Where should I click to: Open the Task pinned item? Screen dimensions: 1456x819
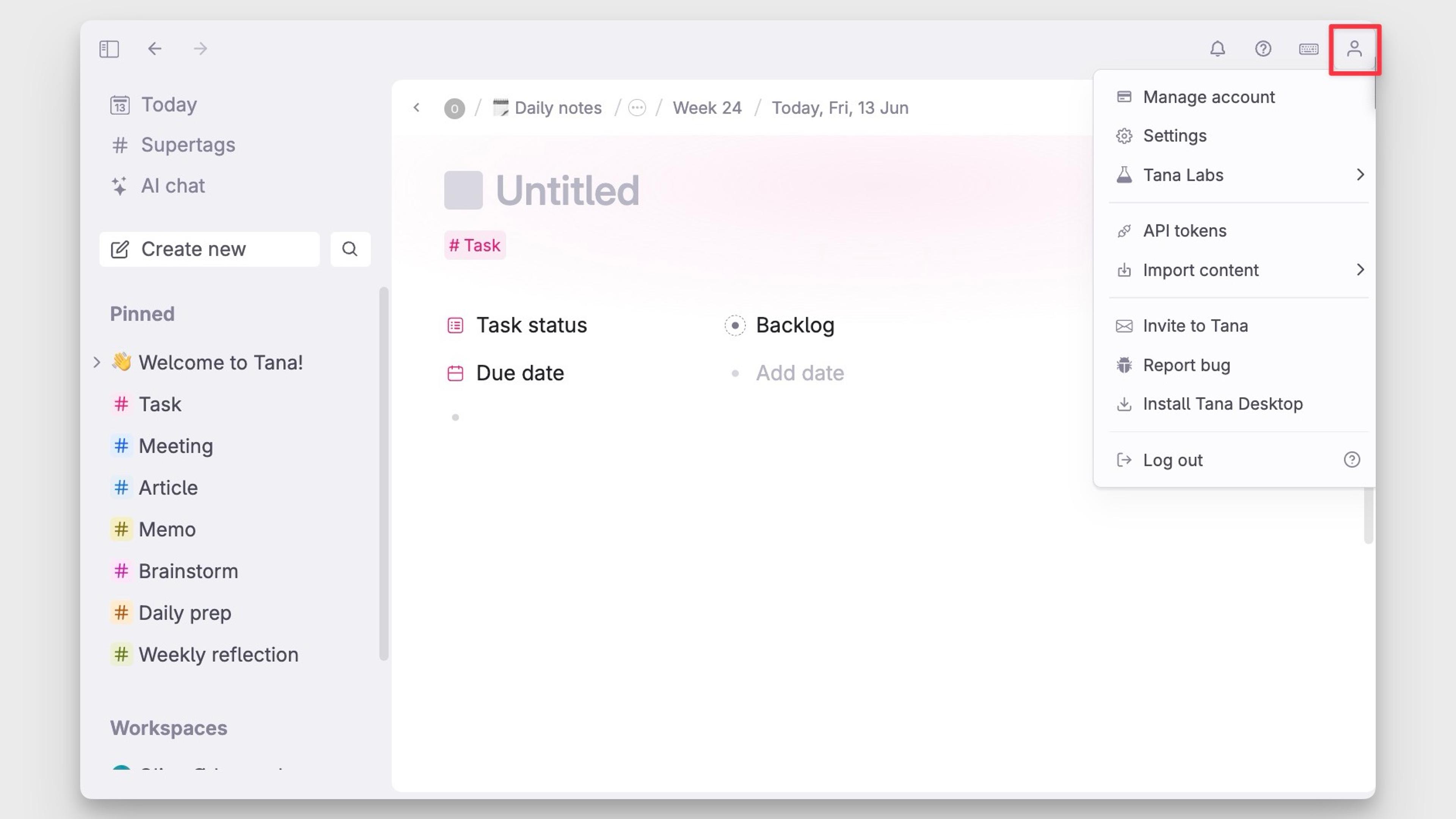(160, 404)
